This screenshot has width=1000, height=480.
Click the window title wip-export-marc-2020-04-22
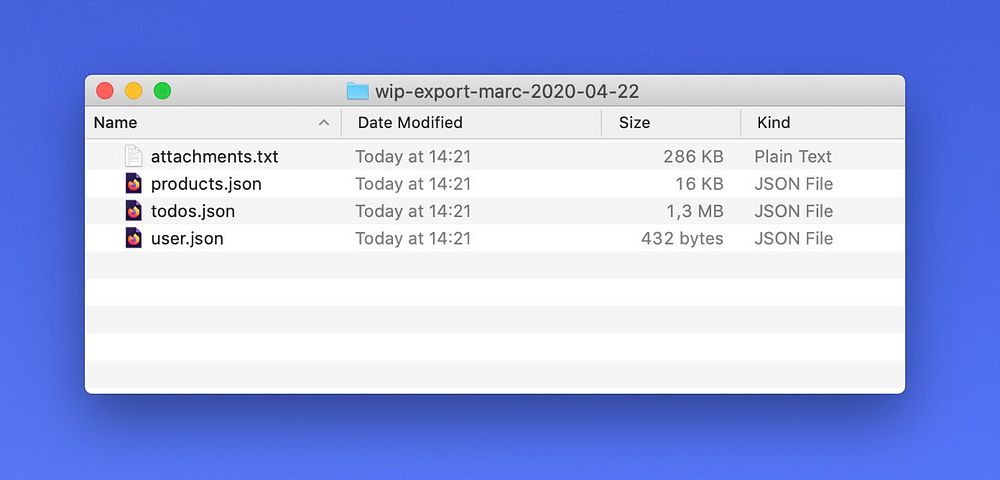[x=507, y=92]
